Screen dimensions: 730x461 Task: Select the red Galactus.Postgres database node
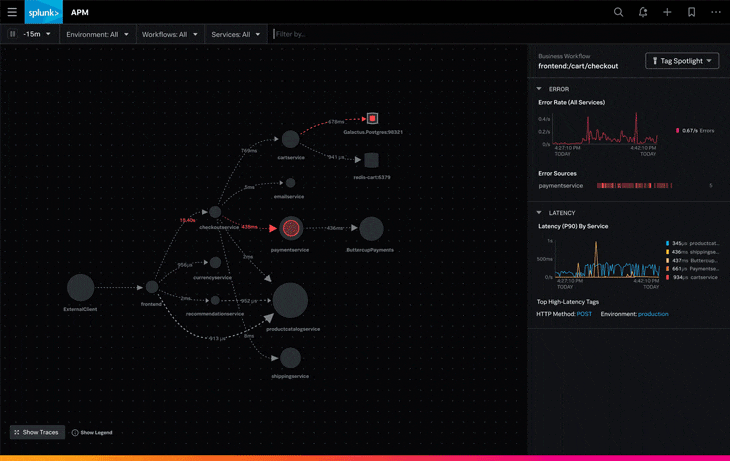(372, 118)
